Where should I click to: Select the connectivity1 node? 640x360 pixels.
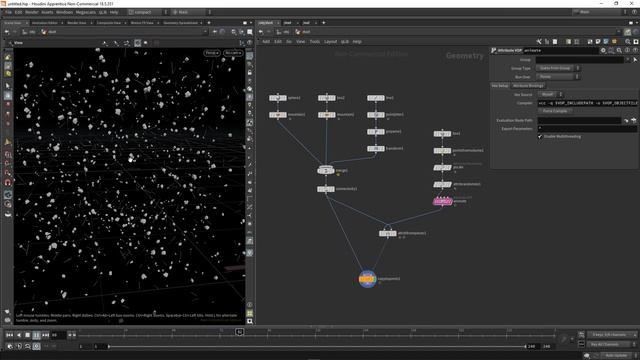[326, 189]
